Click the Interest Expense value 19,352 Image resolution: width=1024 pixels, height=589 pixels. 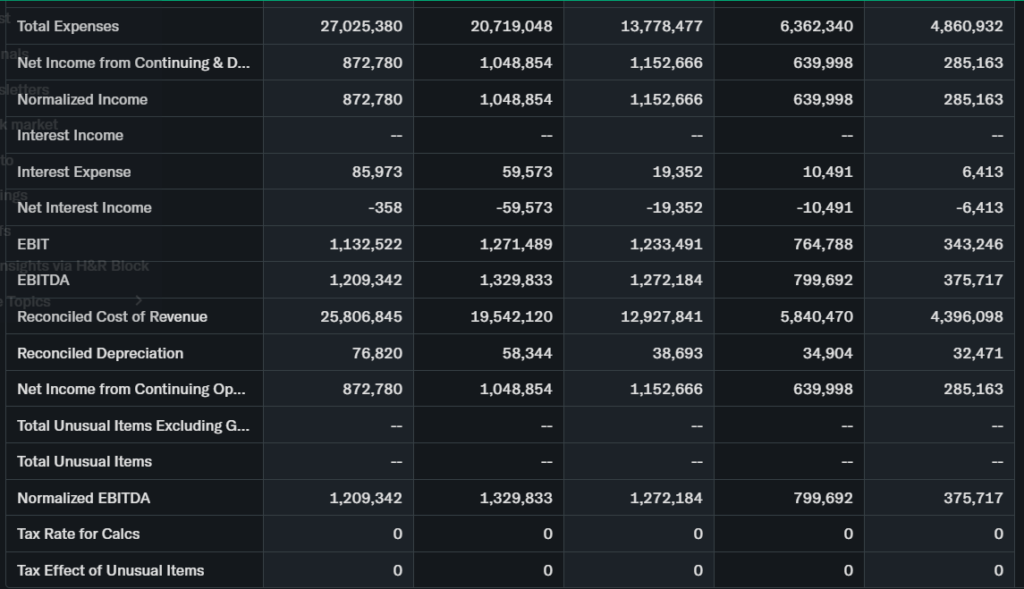coord(677,172)
